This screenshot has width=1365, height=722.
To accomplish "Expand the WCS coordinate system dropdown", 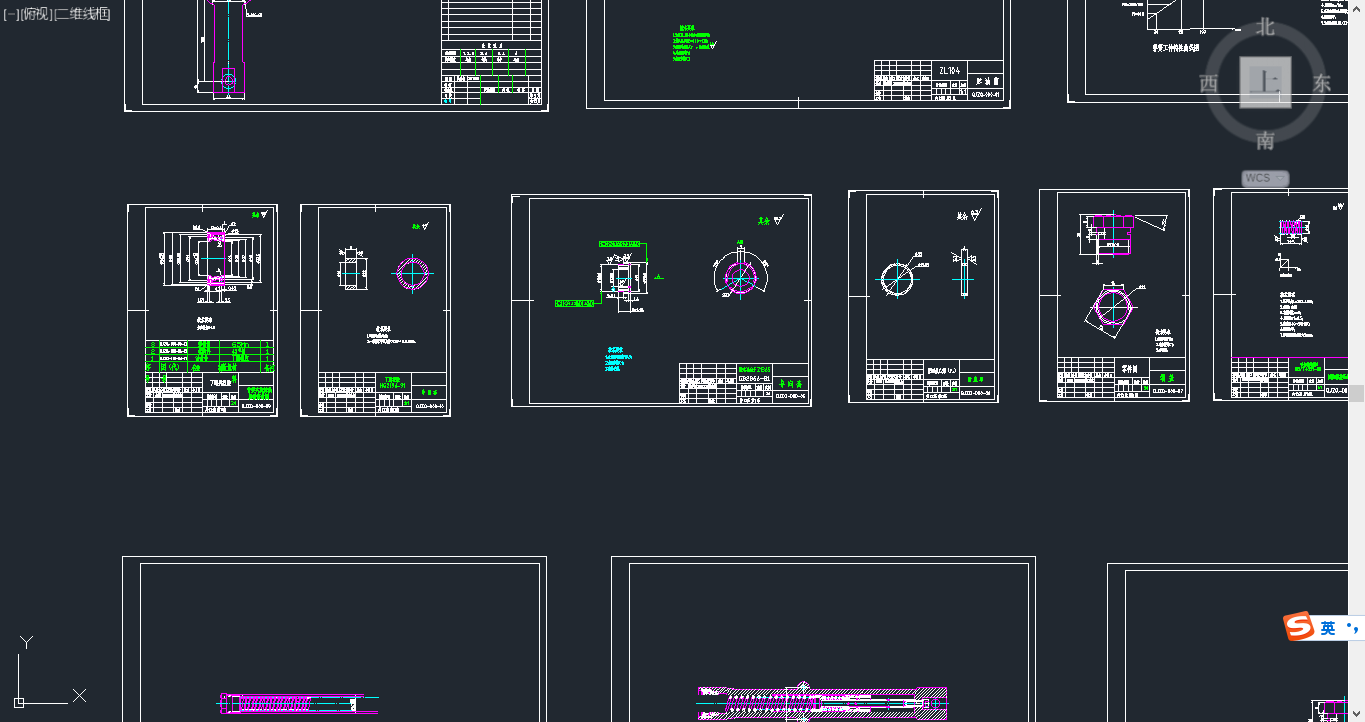I will [x=1265, y=178].
